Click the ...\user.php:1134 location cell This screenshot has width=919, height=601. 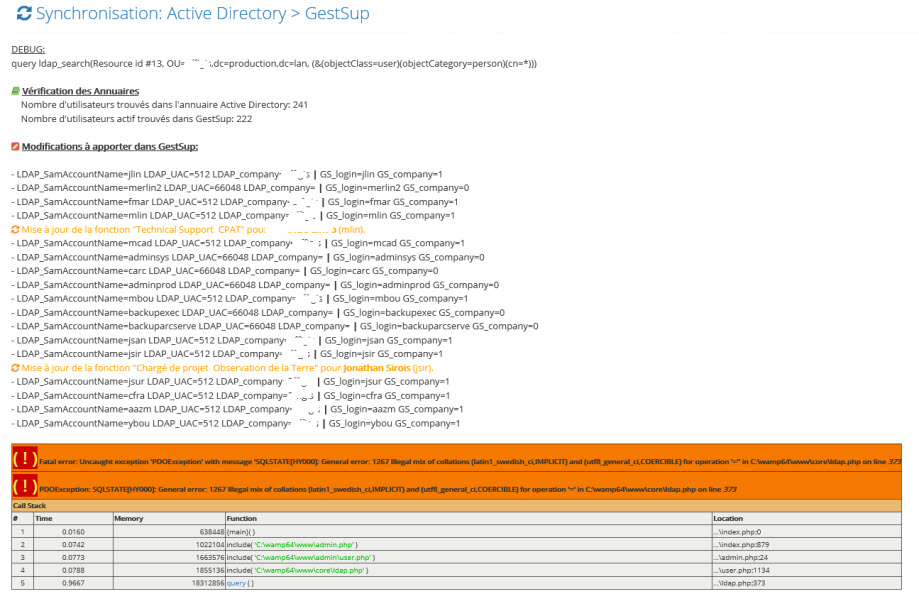pos(807,571)
